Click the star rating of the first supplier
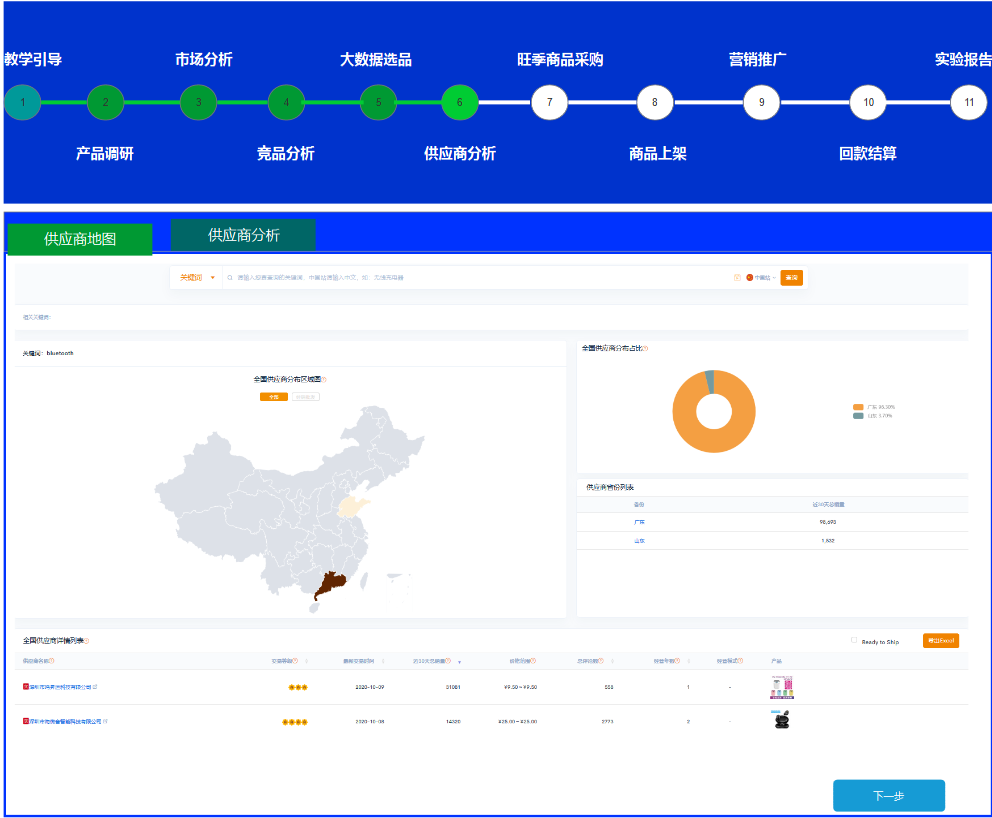992x818 pixels. click(297, 688)
